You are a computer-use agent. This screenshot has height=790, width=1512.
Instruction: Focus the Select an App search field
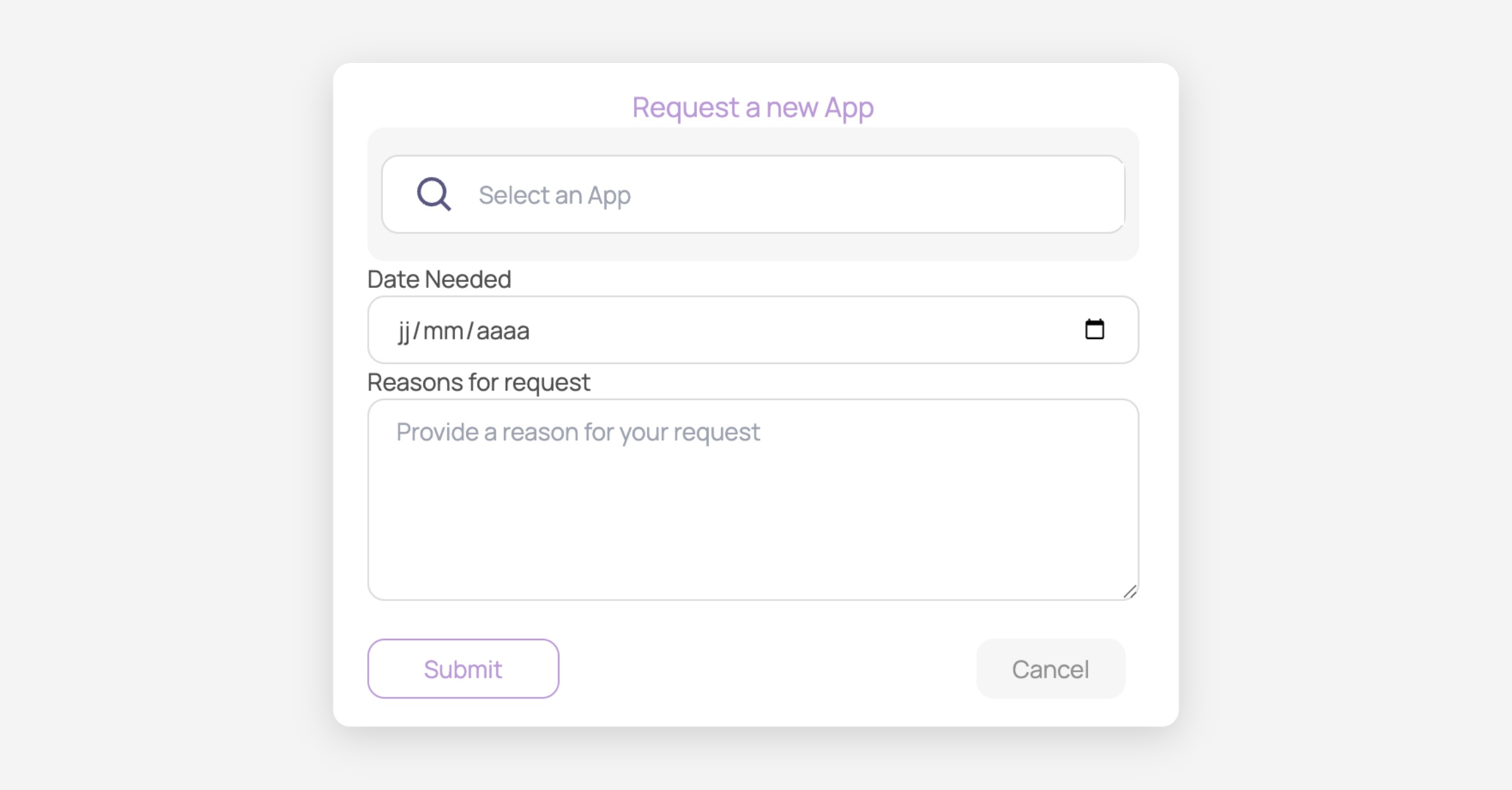pos(819,195)
